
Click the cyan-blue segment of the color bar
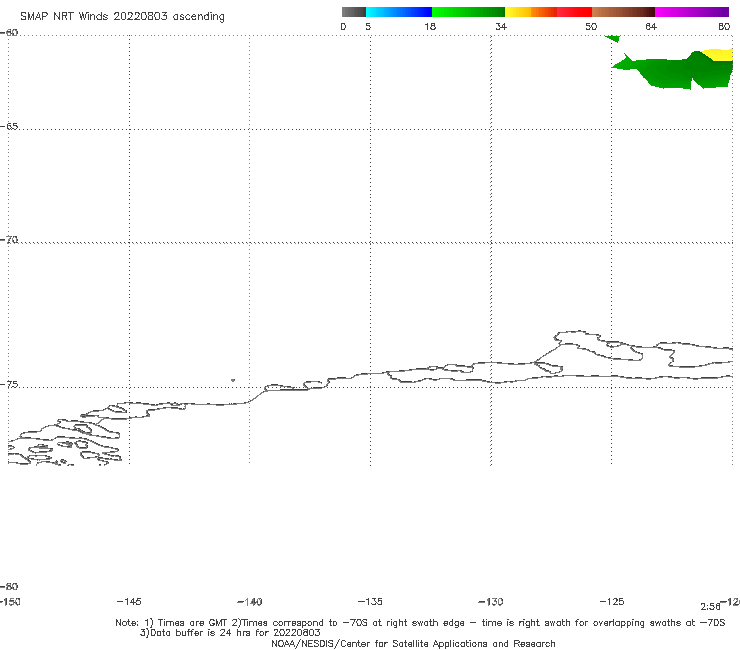[x=399, y=12]
